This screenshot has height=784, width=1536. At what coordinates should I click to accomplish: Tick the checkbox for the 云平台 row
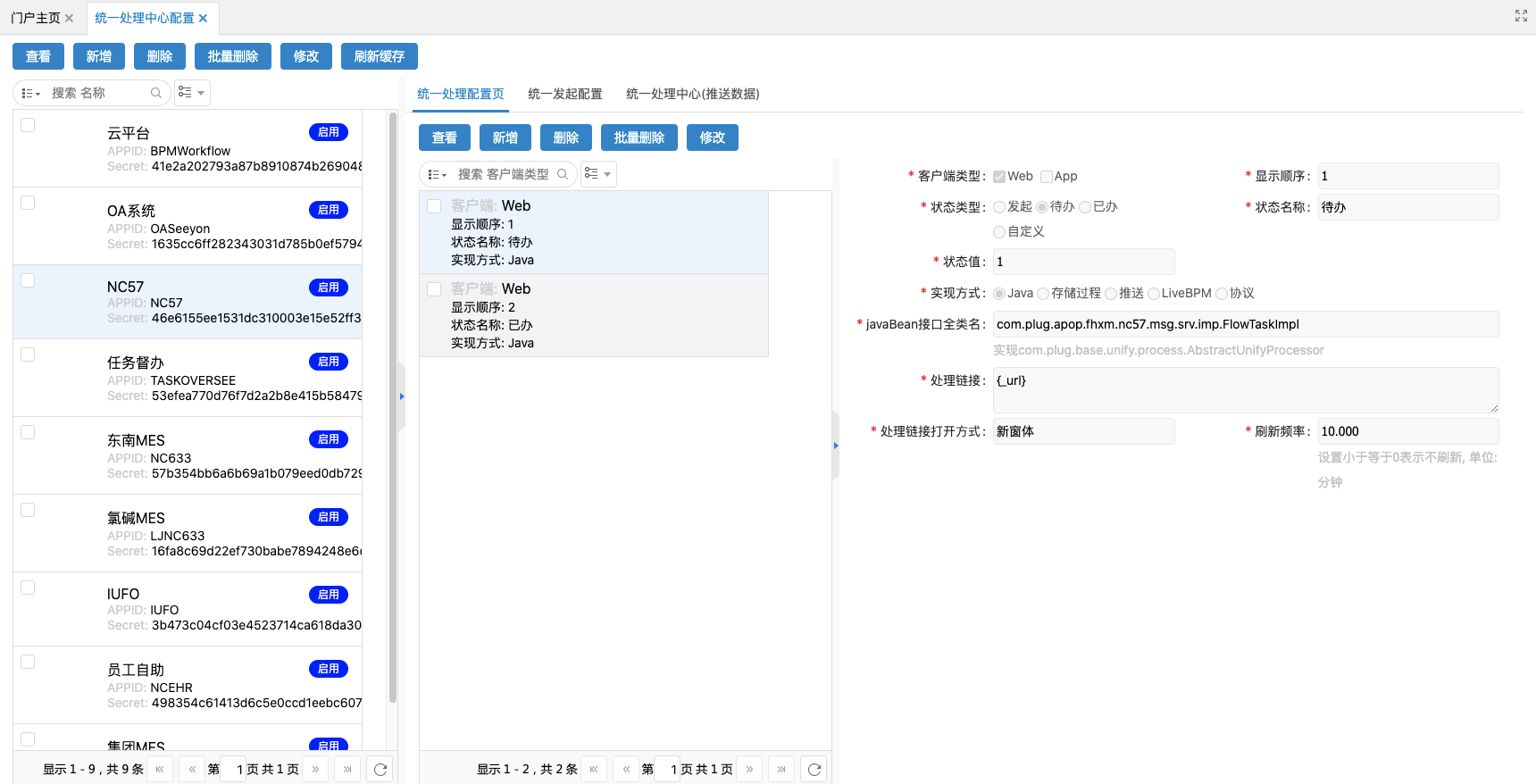(28, 125)
